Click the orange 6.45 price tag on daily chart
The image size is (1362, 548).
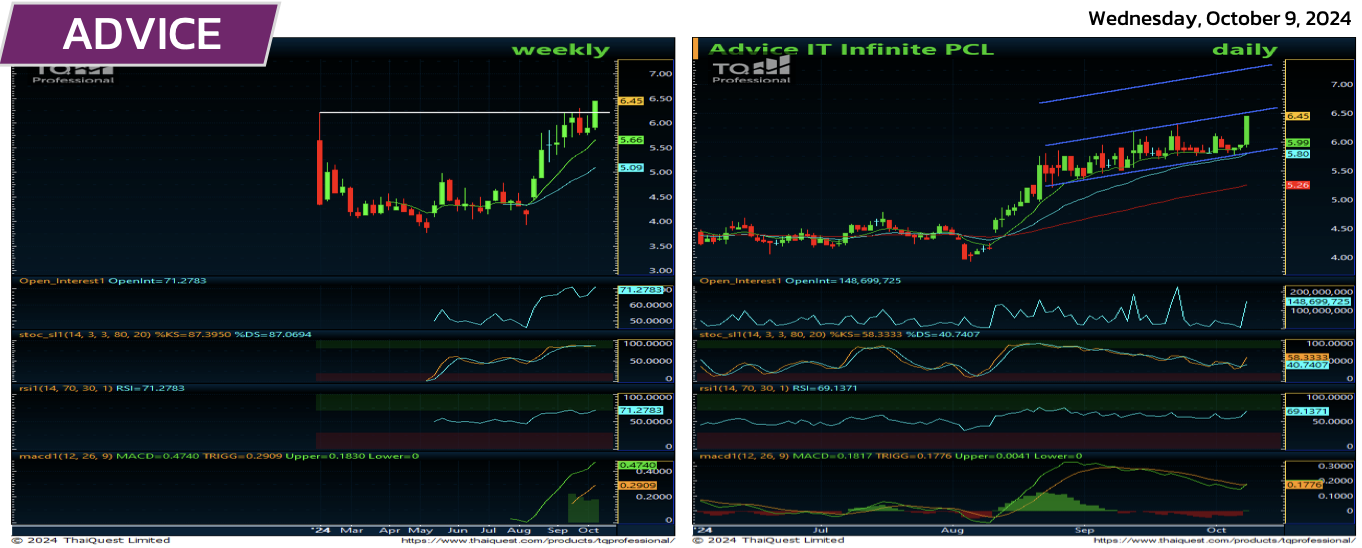[x=1298, y=116]
